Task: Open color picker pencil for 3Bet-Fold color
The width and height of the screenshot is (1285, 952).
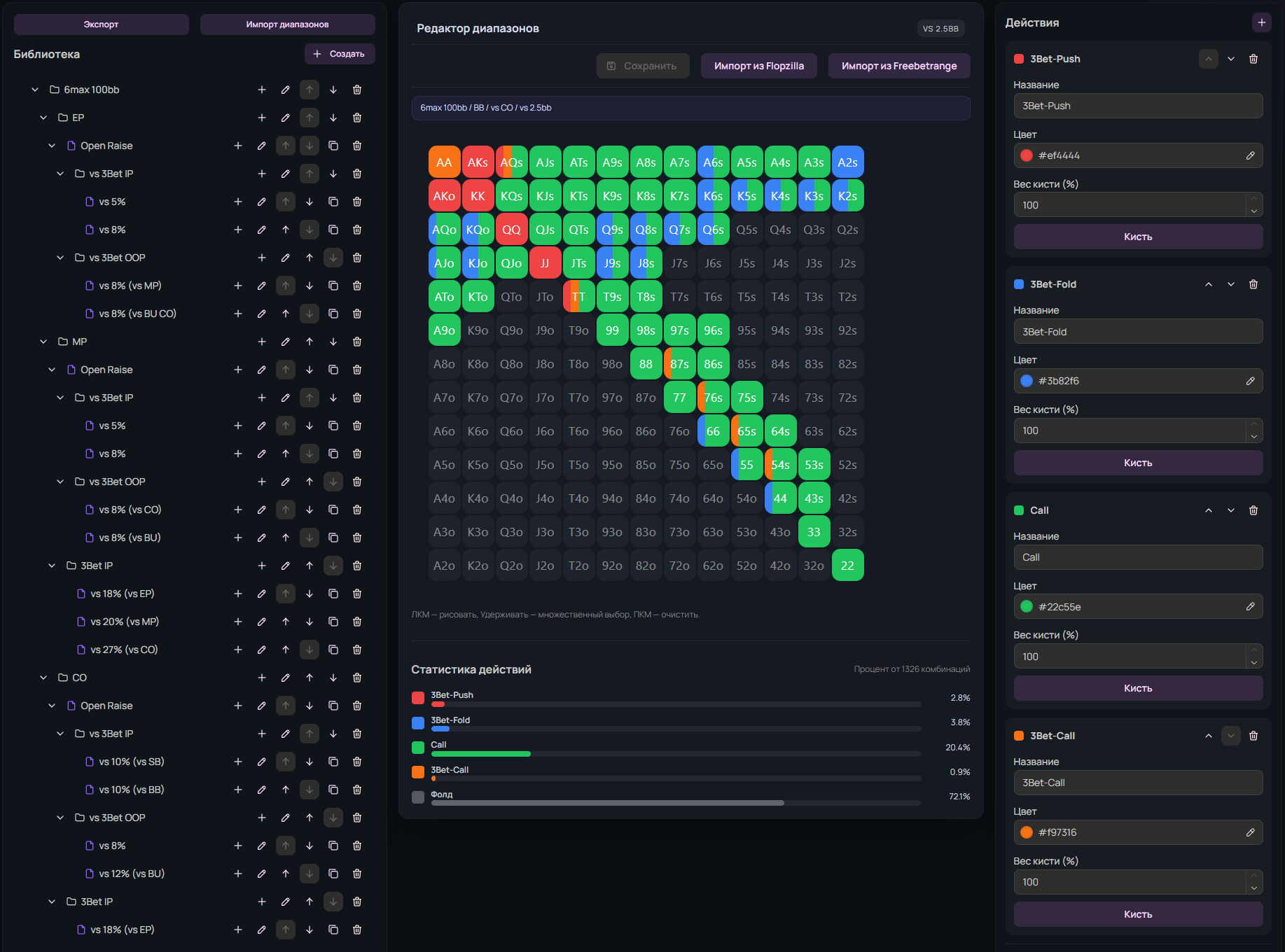Action: coord(1250,381)
